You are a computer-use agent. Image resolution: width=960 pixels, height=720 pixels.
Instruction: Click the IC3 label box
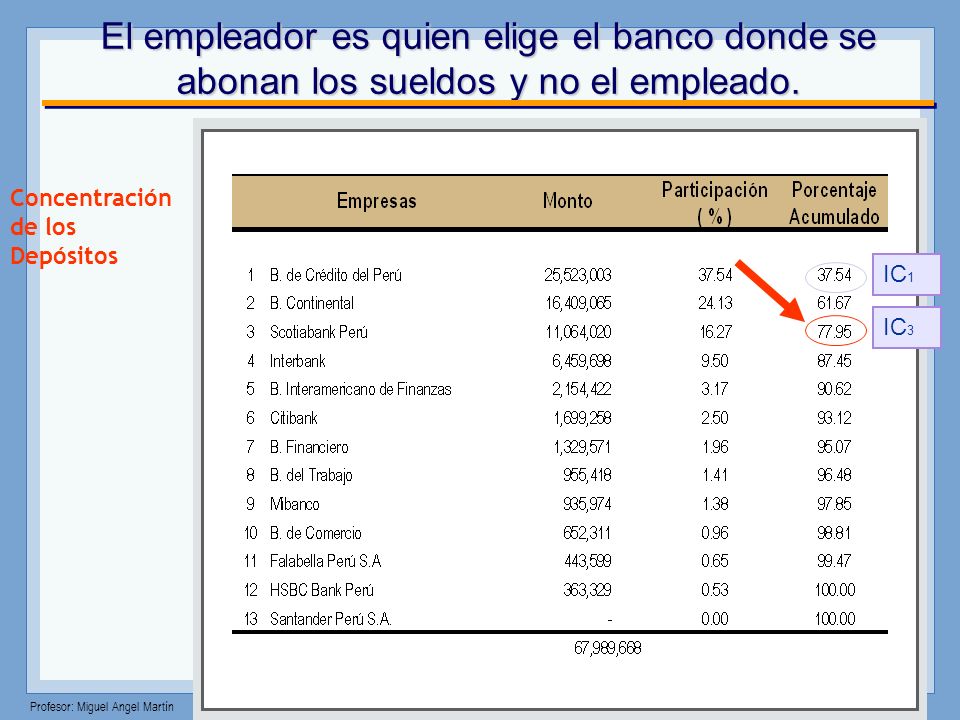click(x=906, y=327)
